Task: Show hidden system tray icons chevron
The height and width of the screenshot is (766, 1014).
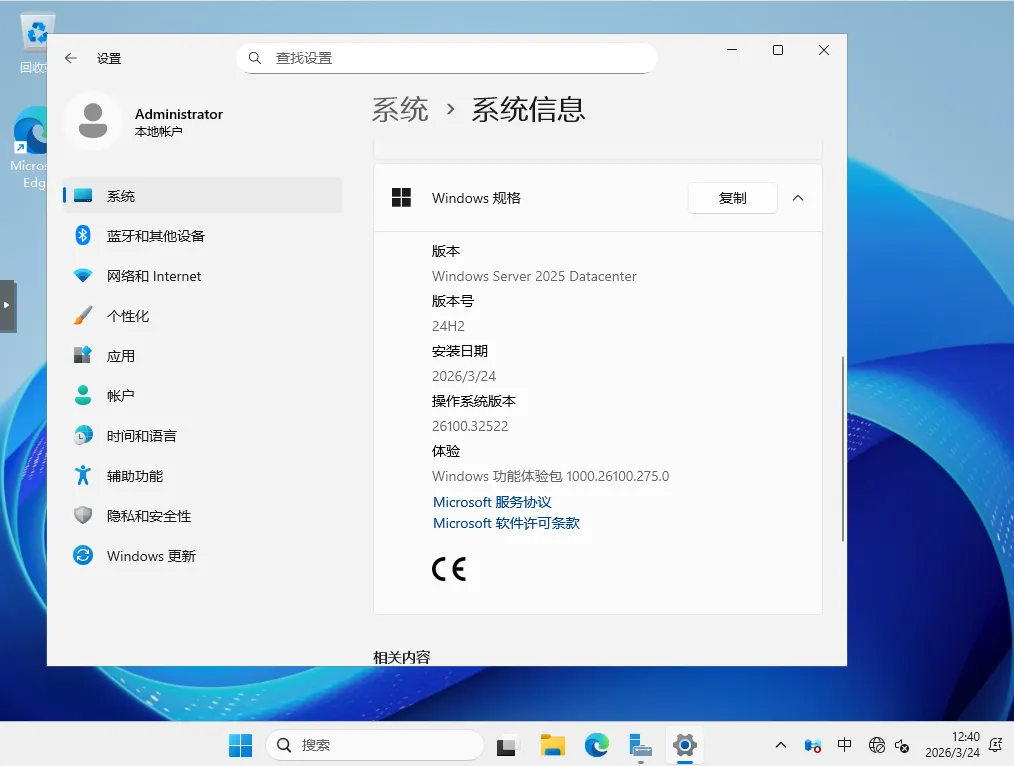Action: point(781,745)
